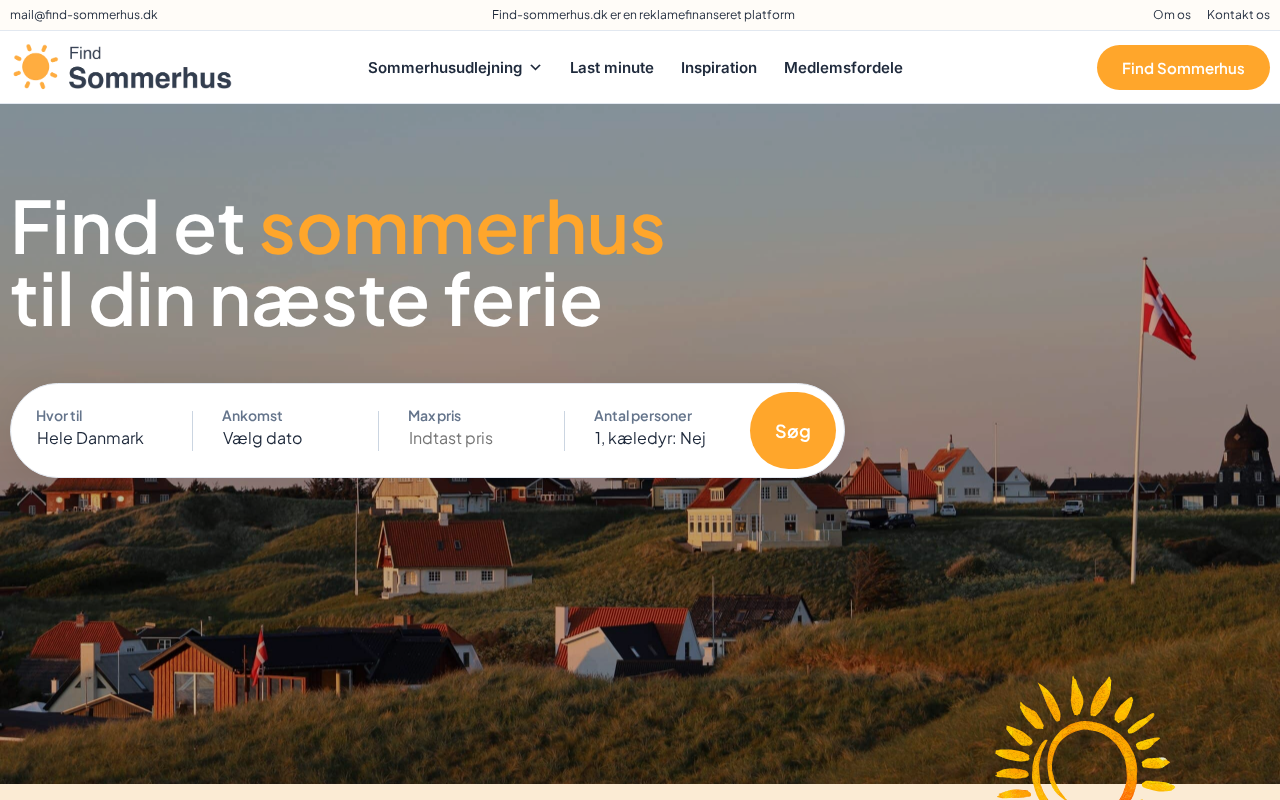Open the Inspiration menu item
Image resolution: width=1280 pixels, height=800 pixels.
[719, 67]
